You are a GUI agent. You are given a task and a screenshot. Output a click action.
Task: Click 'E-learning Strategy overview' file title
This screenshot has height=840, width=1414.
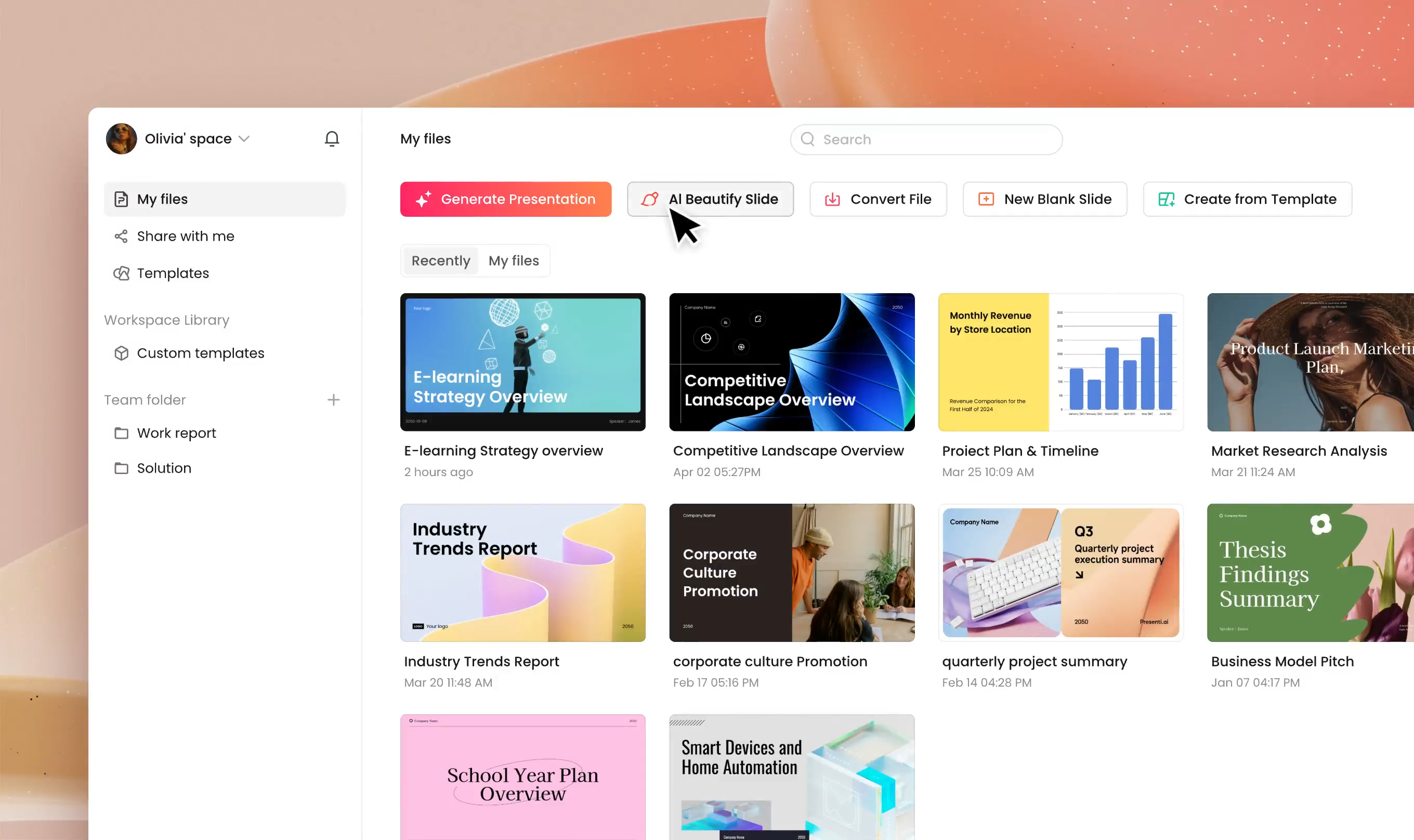(503, 451)
